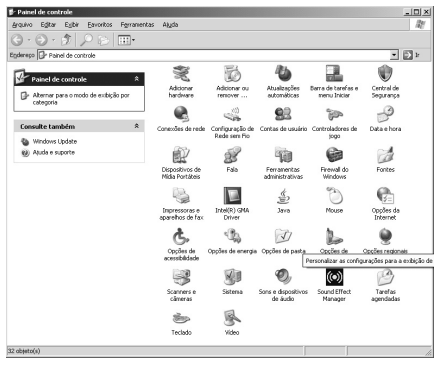Open Opções de energia icon

pos(232,237)
